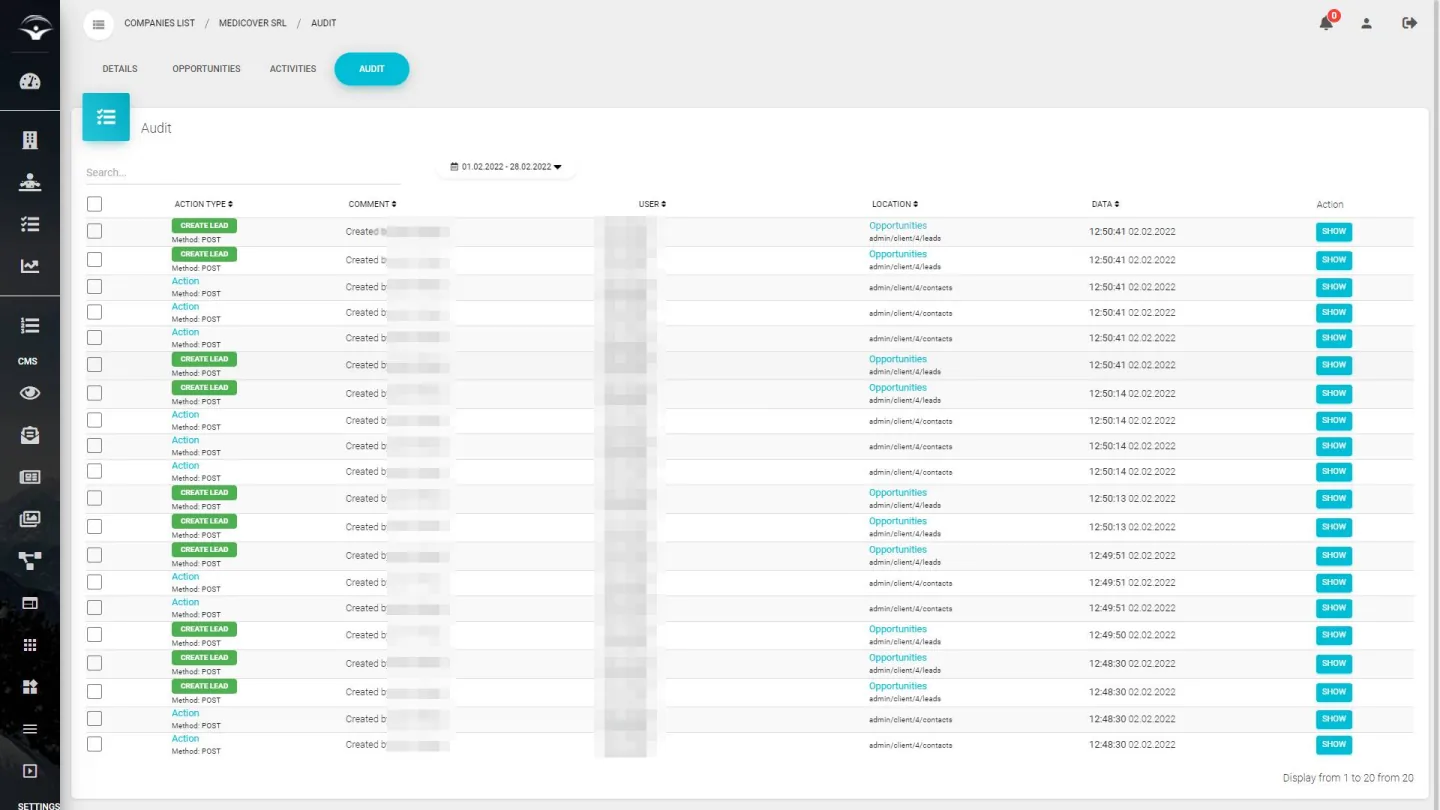
Task: Click the eye icon in the sidebar
Action: [30, 393]
